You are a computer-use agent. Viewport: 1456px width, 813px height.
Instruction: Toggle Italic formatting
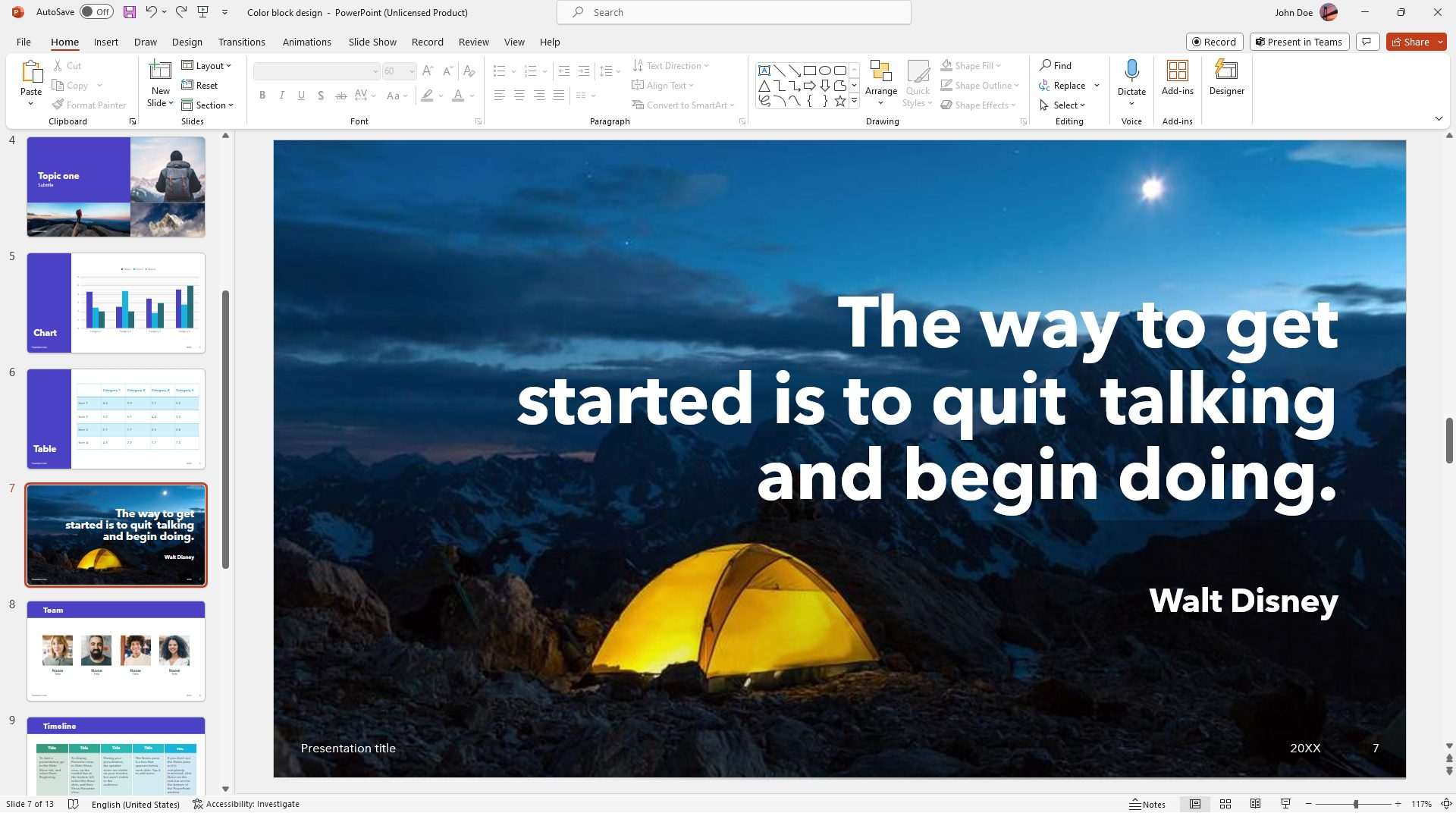(281, 96)
